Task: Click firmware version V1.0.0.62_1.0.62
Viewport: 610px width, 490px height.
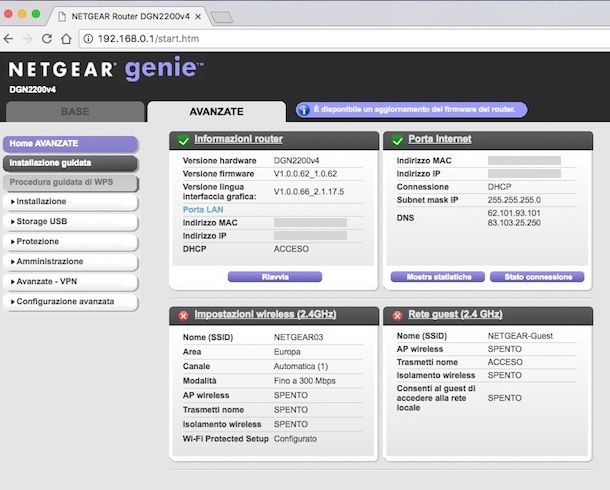Action: (305, 174)
